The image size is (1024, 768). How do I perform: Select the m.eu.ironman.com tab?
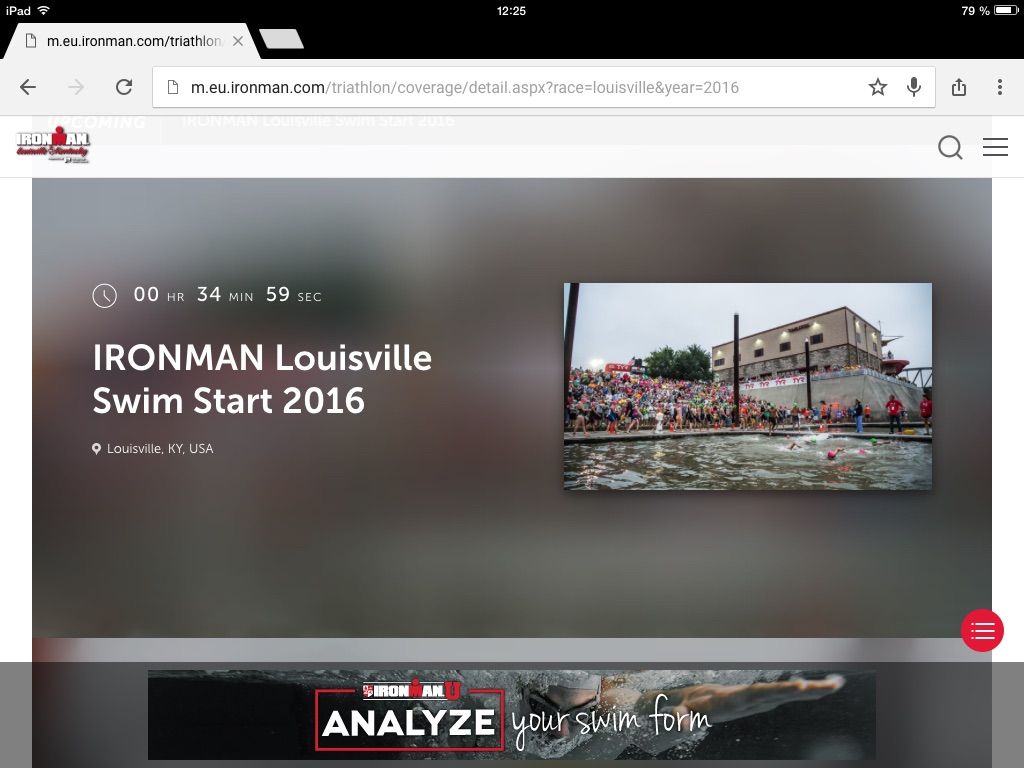point(131,41)
